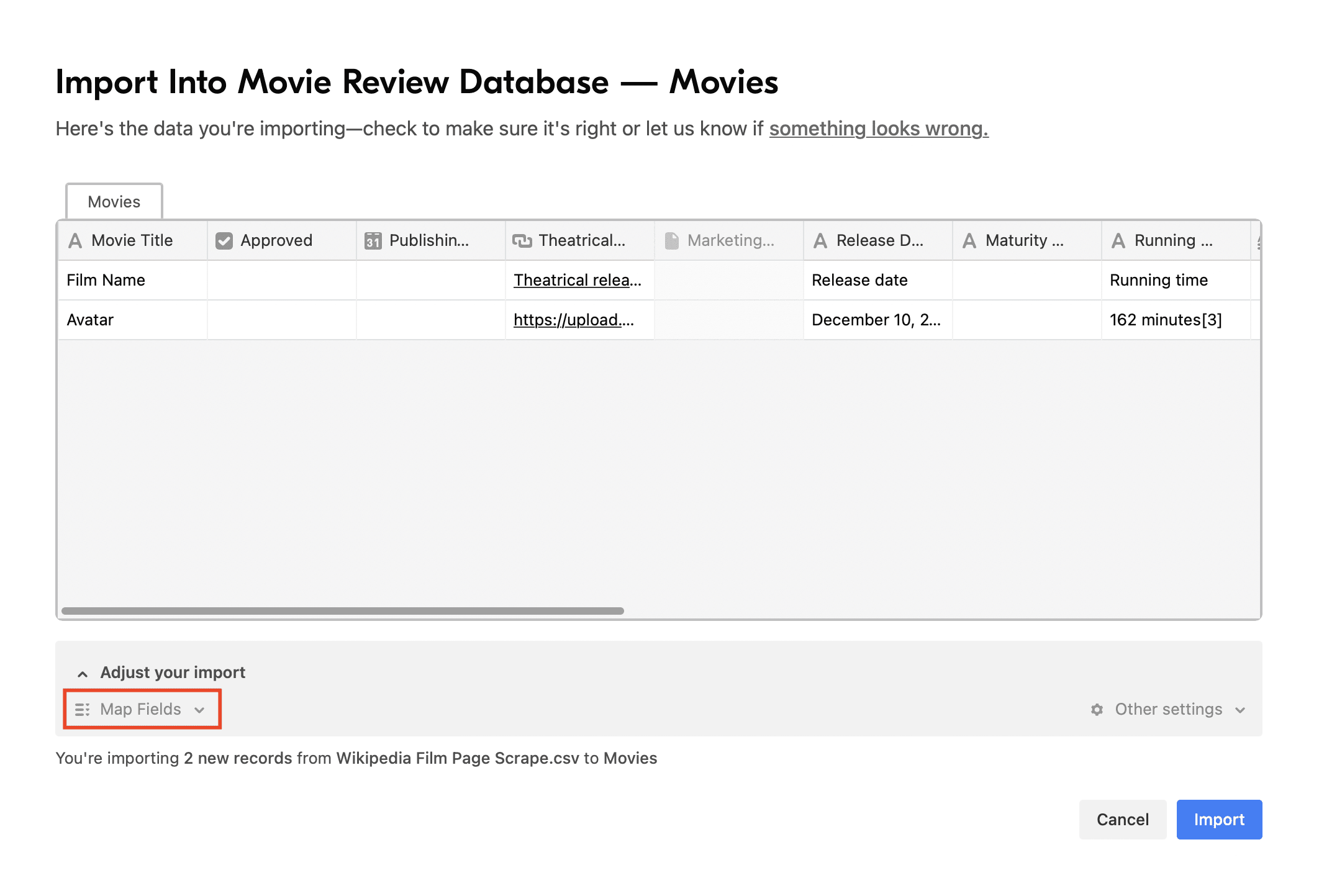Select the Movies tab
The image size is (1319, 896).
tap(113, 201)
